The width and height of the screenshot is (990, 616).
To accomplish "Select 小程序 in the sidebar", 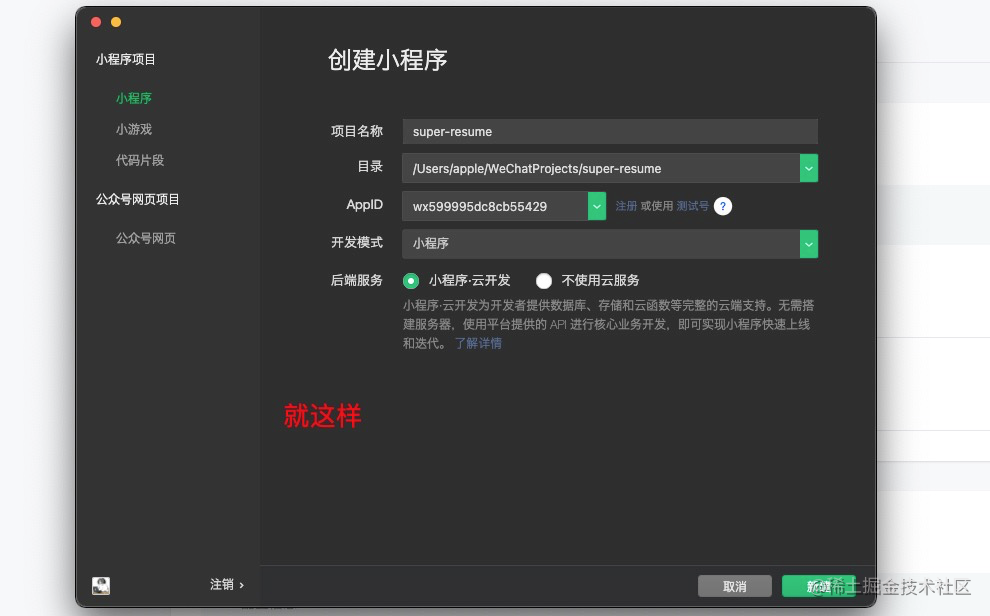I will pos(133,98).
